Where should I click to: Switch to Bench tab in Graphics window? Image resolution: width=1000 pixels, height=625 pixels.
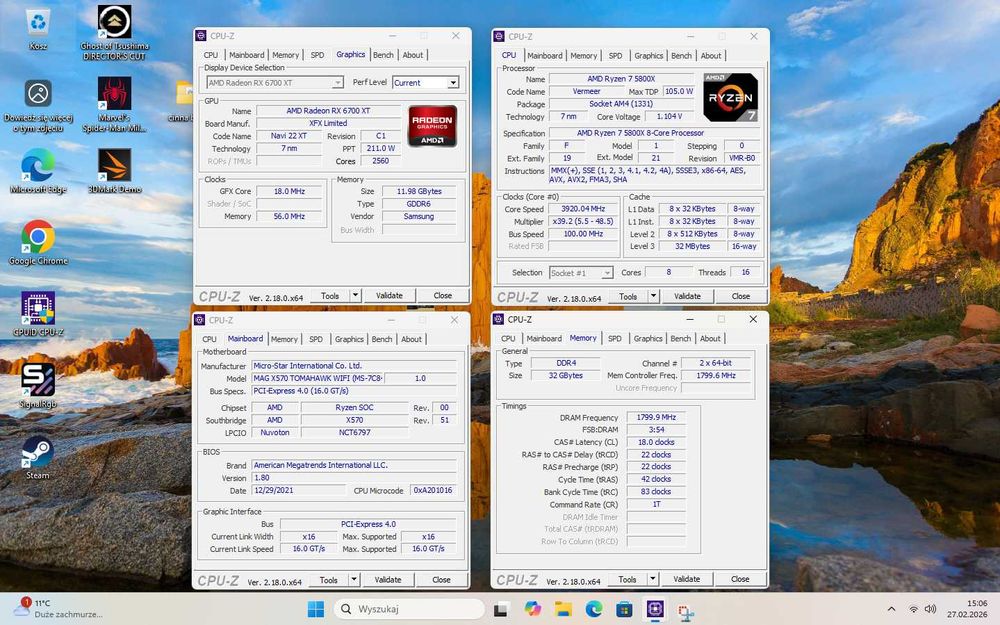coord(383,55)
